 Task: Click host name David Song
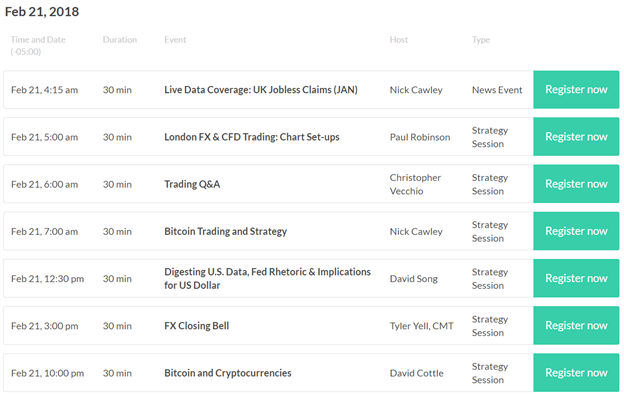pyautogui.click(x=413, y=279)
